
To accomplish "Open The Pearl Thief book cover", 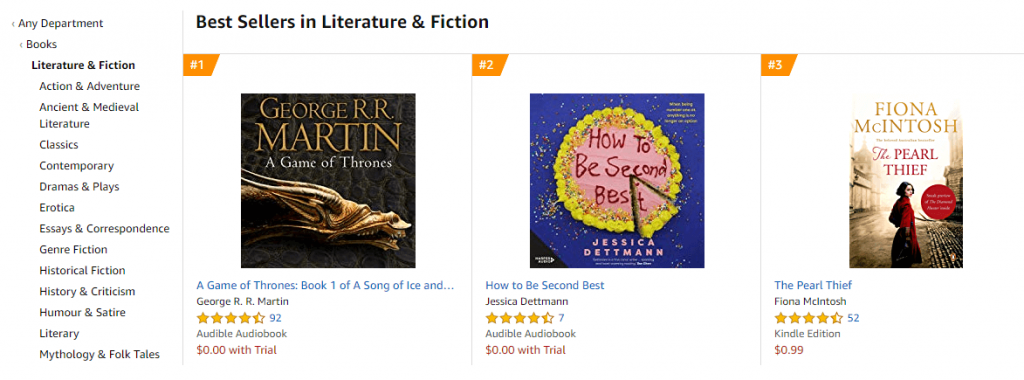I will tap(906, 181).
